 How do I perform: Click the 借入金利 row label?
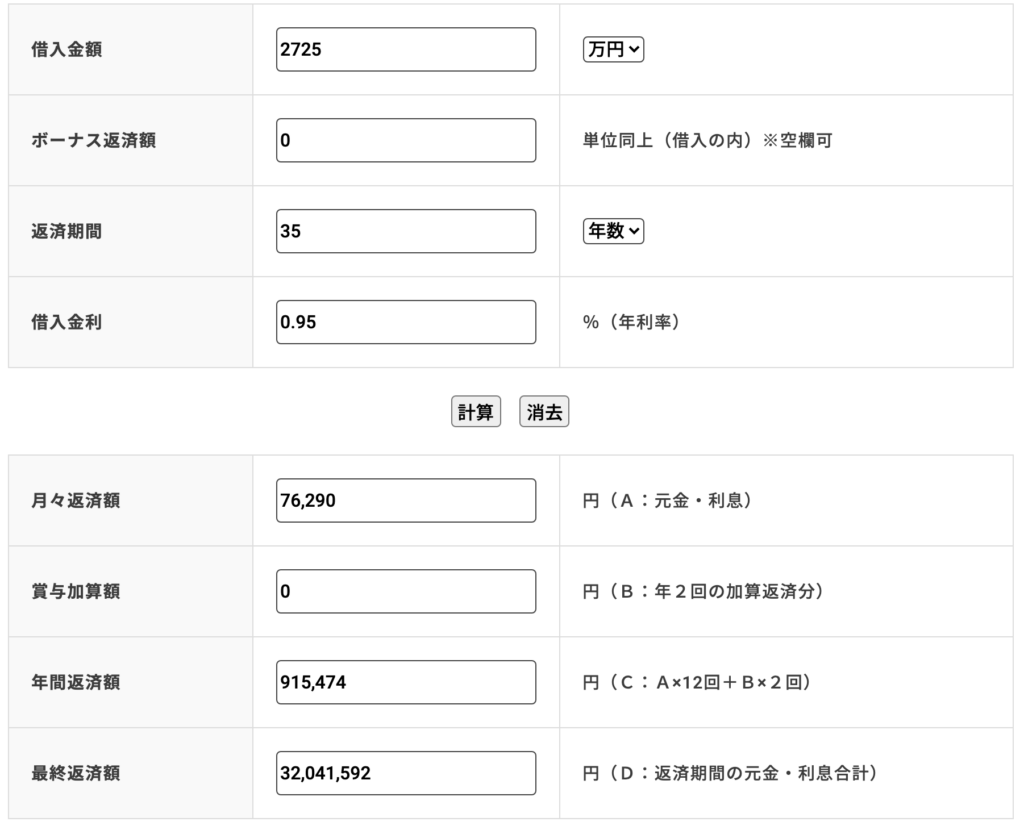click(x=67, y=322)
